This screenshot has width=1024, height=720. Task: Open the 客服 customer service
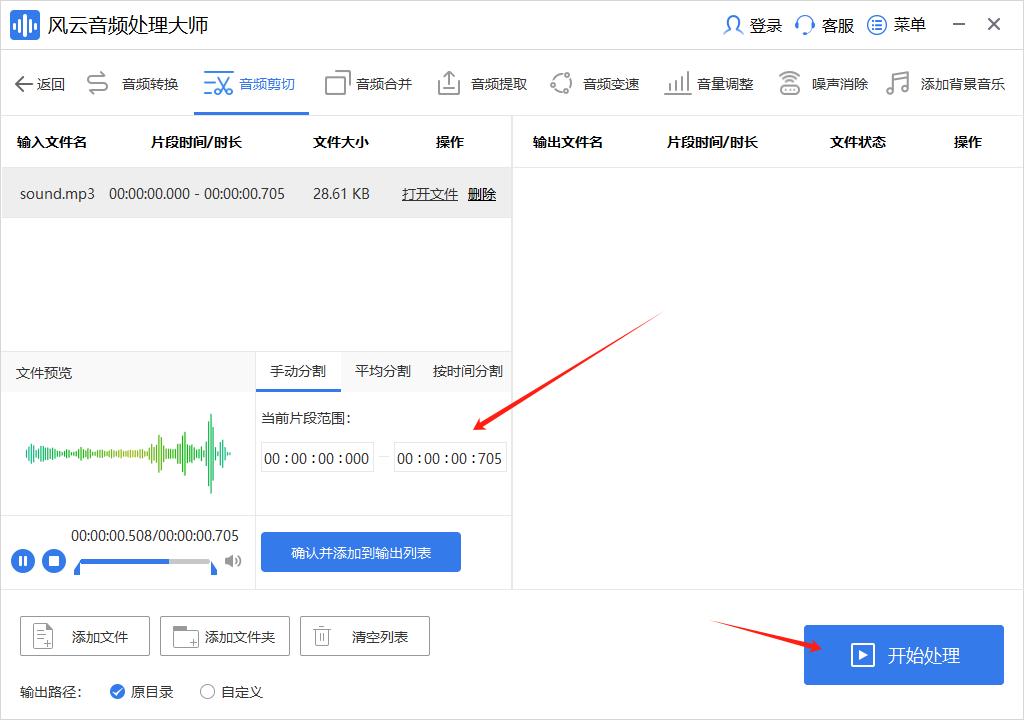823,24
